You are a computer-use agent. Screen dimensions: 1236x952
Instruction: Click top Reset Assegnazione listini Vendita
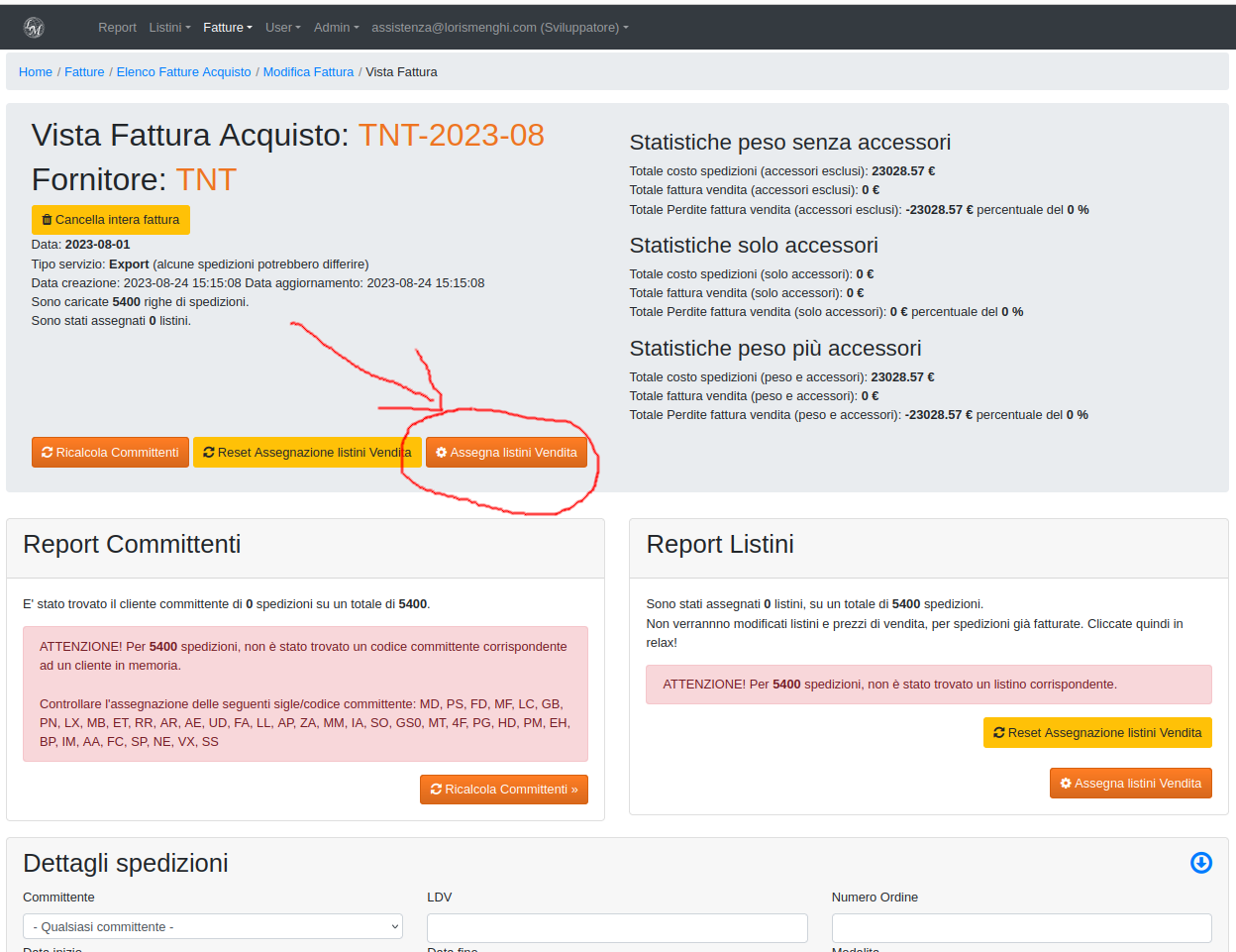pos(307,453)
